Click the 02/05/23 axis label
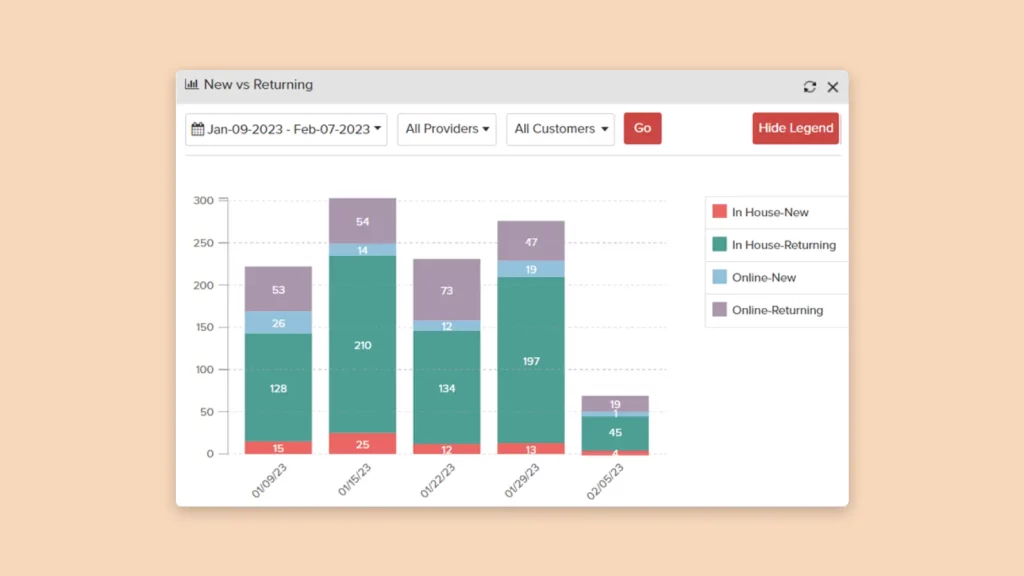1024x576 pixels. (x=605, y=481)
